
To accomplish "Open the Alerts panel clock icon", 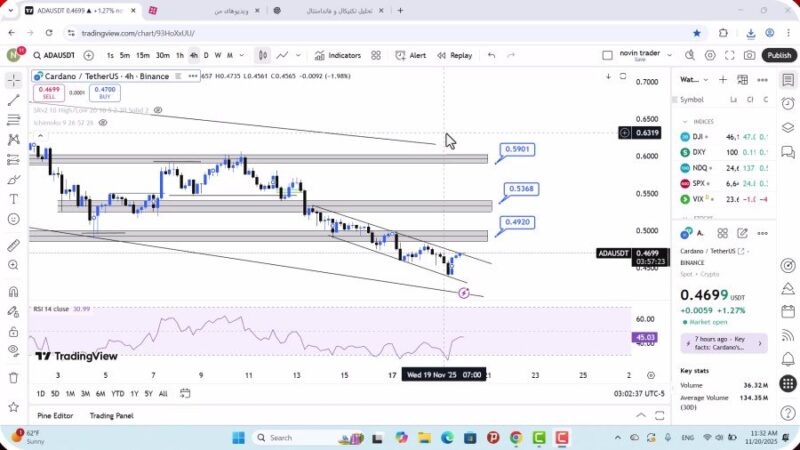I will [x=788, y=101].
